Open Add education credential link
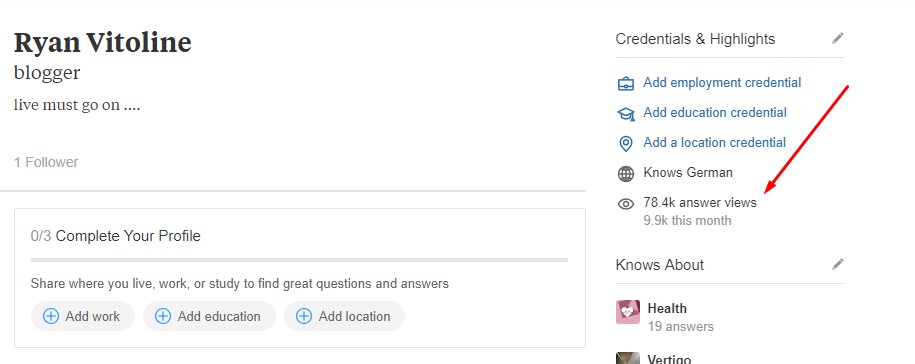This screenshot has width=915, height=364. coord(715,113)
